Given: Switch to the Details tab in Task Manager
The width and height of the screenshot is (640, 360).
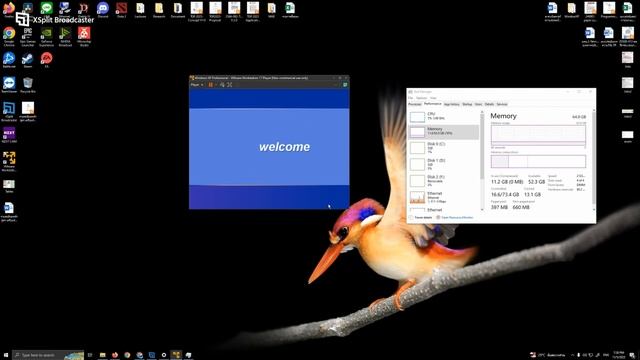Looking at the screenshot, I should click(x=489, y=104).
